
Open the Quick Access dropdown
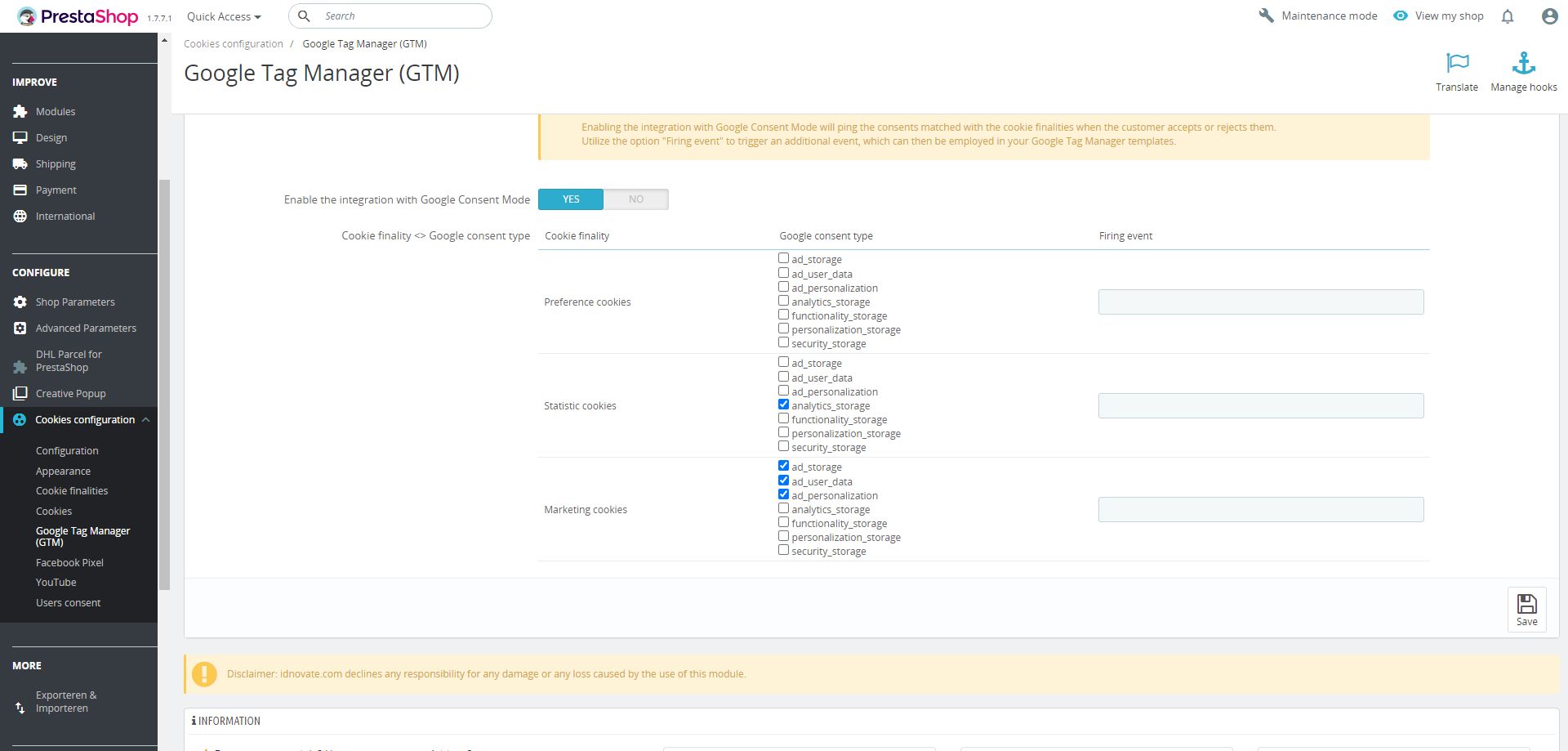[x=224, y=16]
